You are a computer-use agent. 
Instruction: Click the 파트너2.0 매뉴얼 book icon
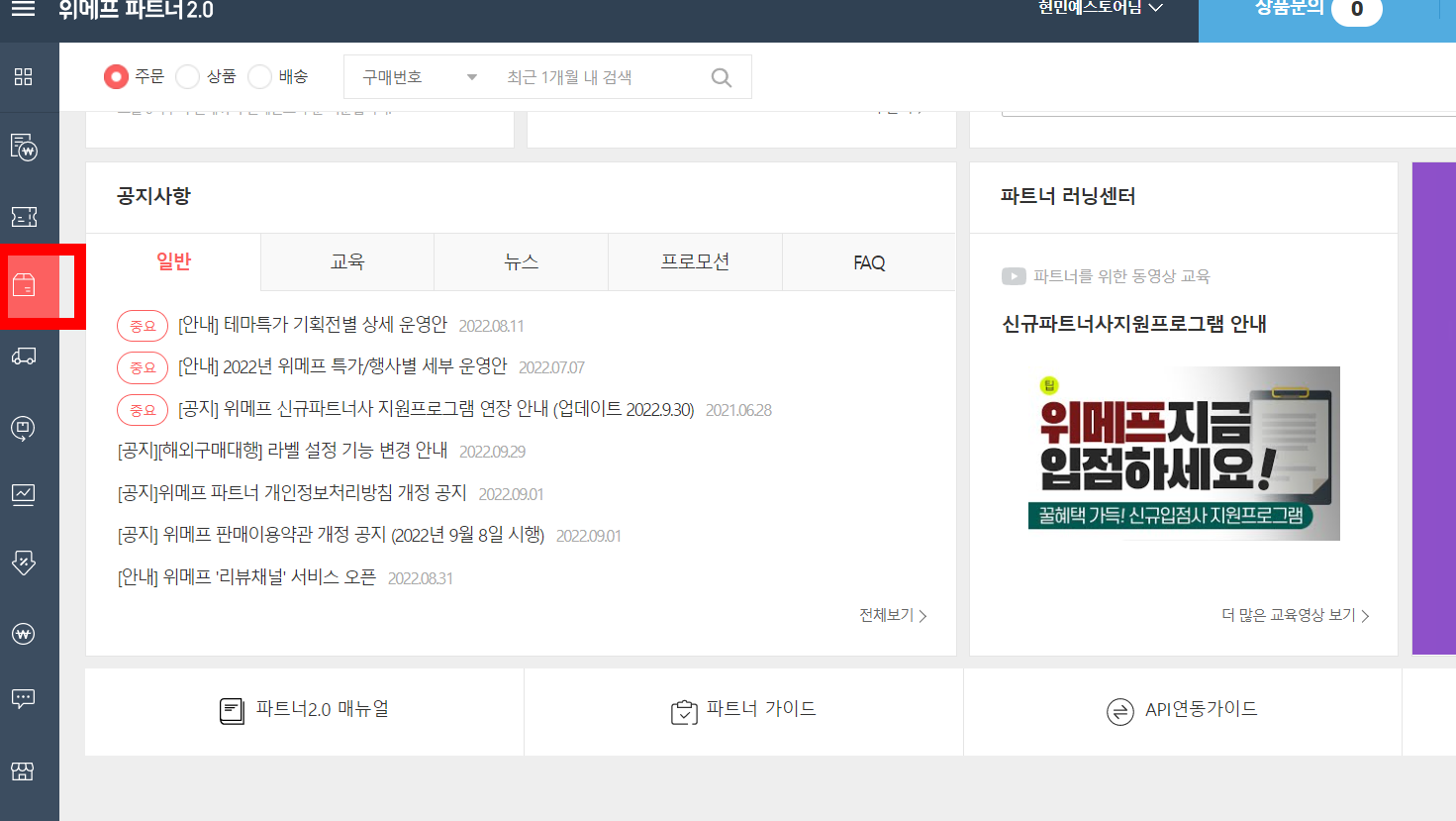pyautogui.click(x=232, y=710)
